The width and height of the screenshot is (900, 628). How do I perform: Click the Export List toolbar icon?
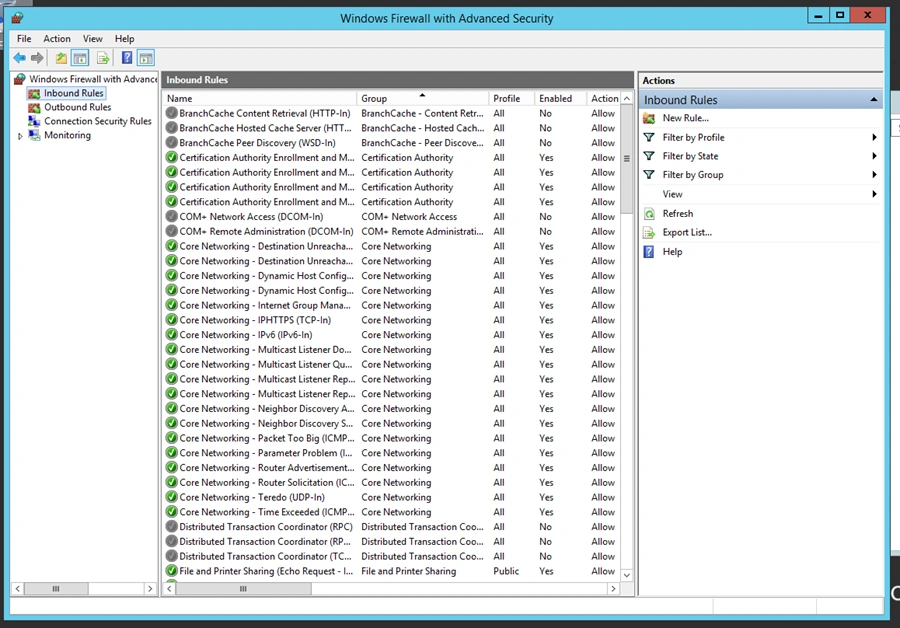click(x=103, y=57)
